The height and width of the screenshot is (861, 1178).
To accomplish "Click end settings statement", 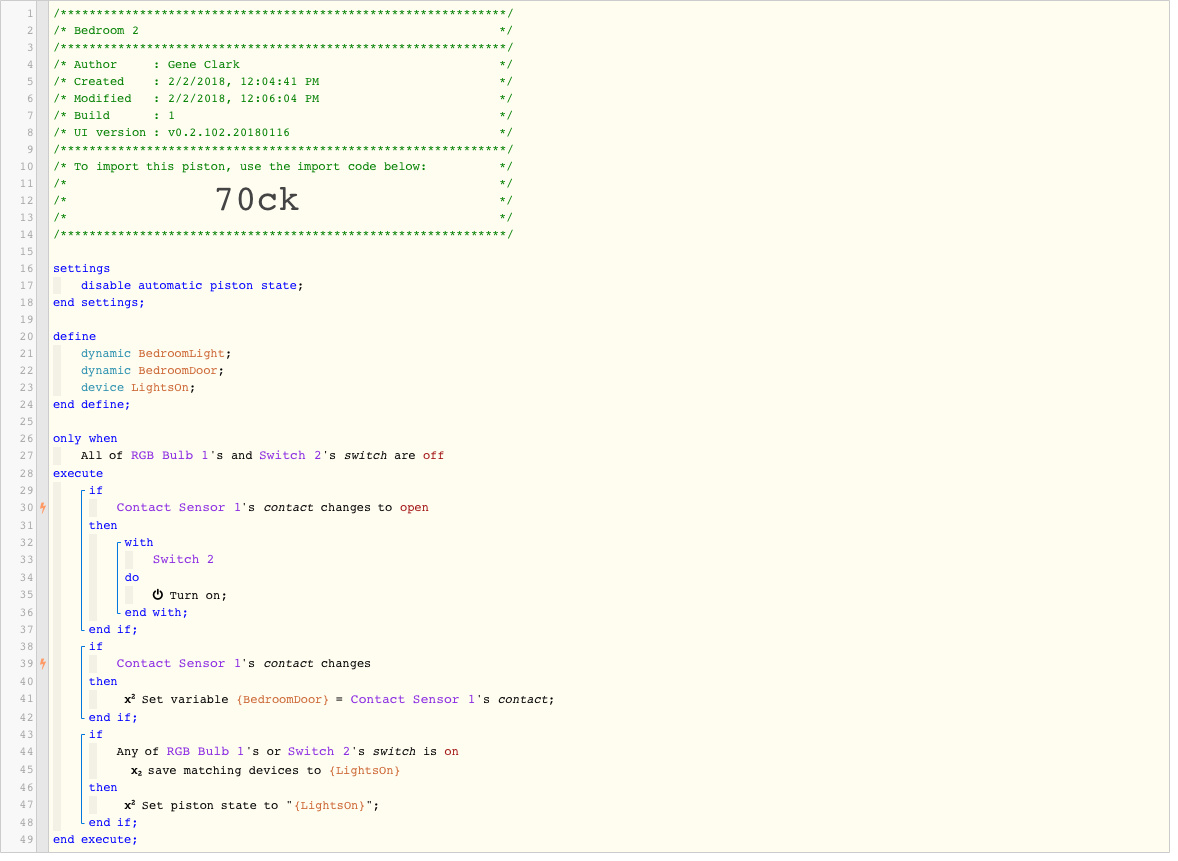I will [x=98, y=303].
